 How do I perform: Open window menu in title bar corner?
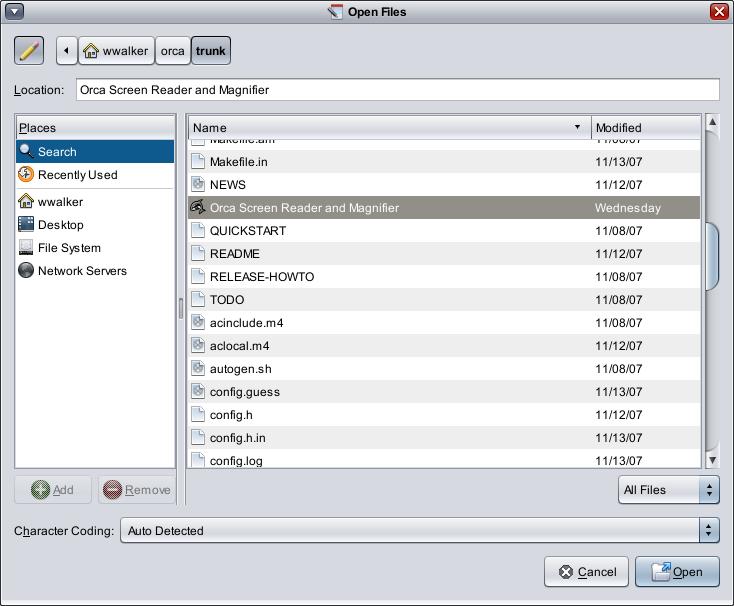(14, 12)
